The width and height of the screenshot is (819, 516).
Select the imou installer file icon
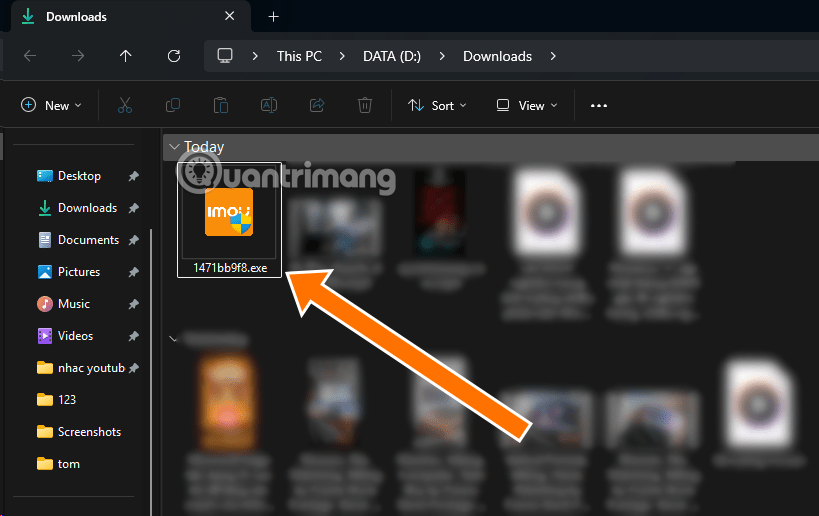tap(229, 212)
